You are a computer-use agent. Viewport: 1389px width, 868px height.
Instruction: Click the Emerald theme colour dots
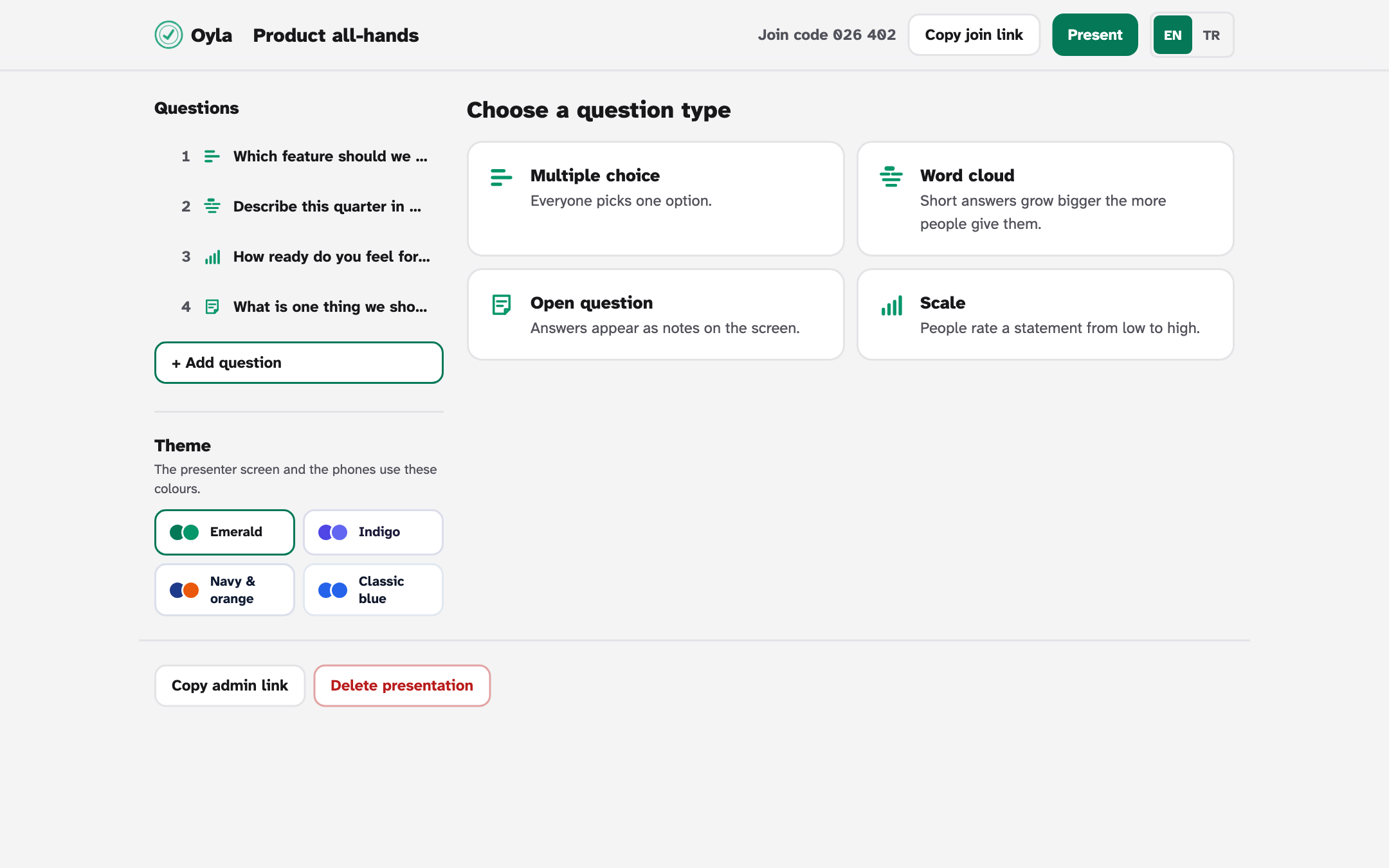click(185, 532)
